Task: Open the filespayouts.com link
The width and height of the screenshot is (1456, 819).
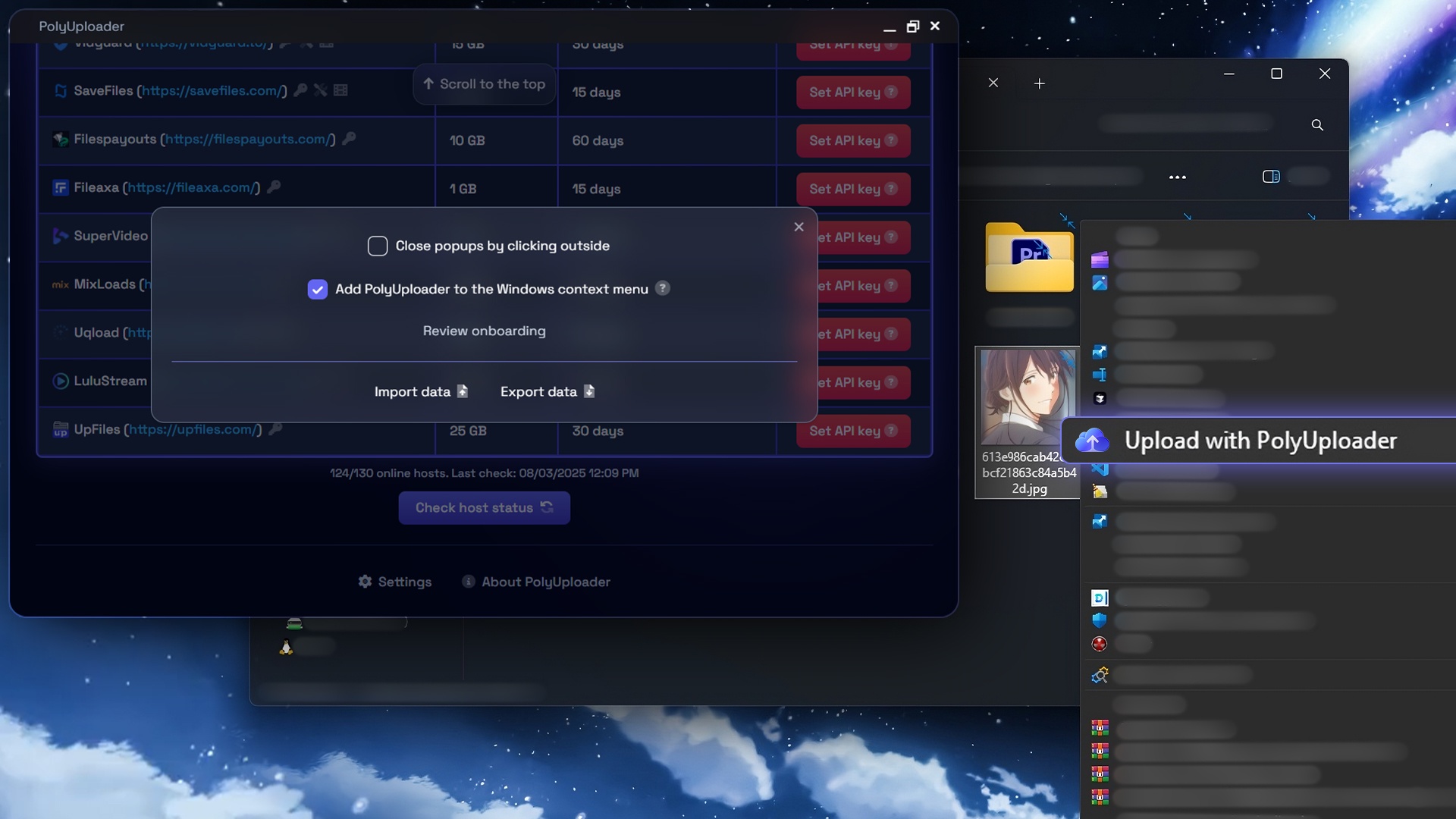Action: pyautogui.click(x=247, y=139)
